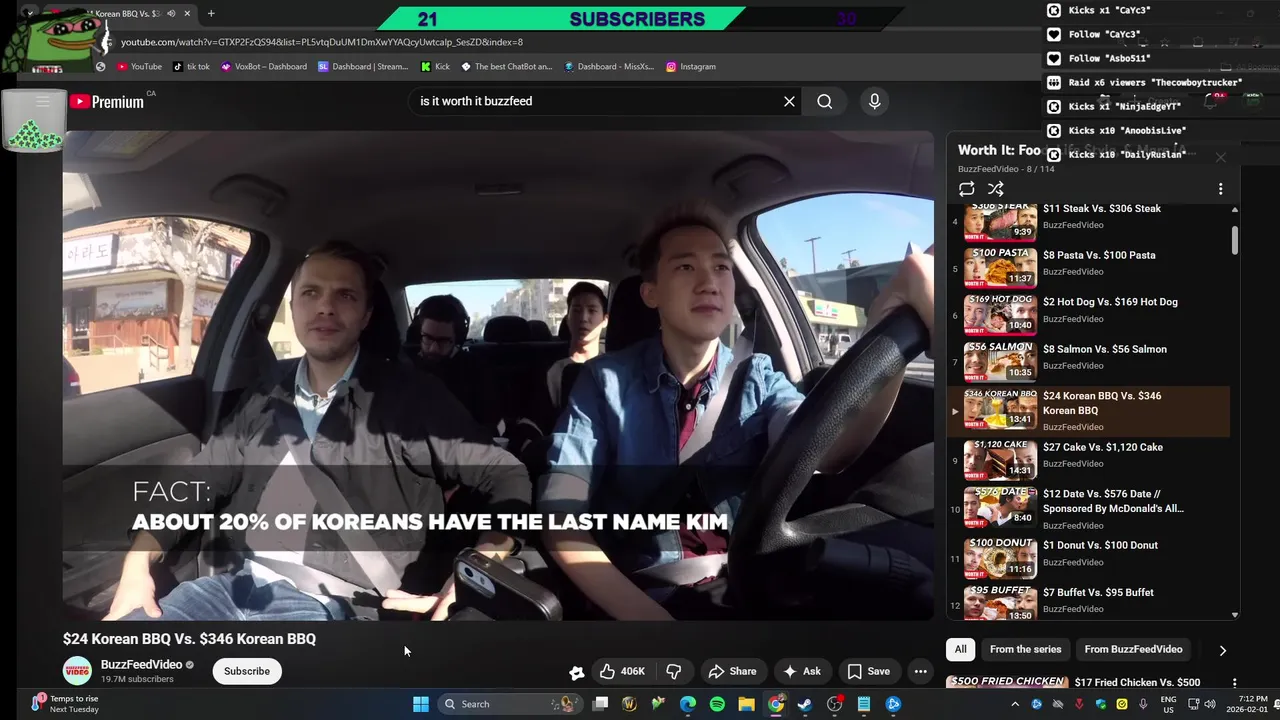Open BuzzFeedVideo channel avatar
This screenshot has width=1280, height=720.
coord(77,671)
